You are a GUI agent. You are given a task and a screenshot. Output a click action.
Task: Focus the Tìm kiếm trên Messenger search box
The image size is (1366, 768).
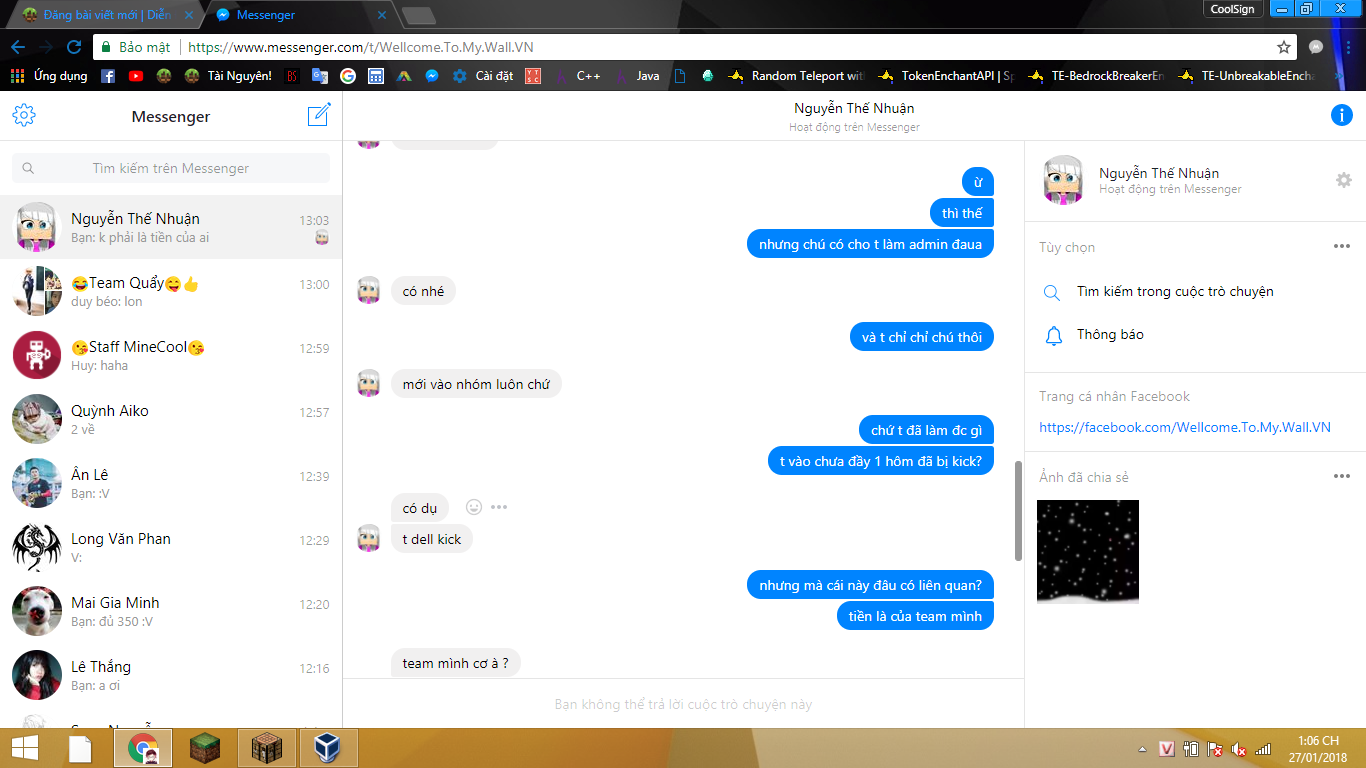click(x=171, y=168)
